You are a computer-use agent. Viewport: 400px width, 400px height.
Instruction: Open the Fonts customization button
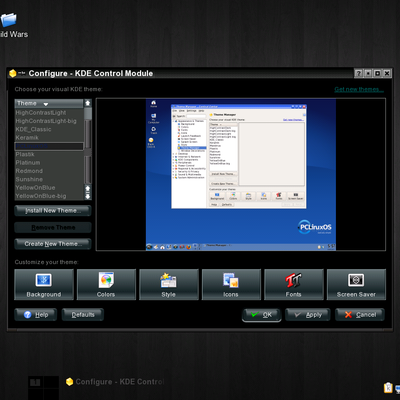pos(294,285)
